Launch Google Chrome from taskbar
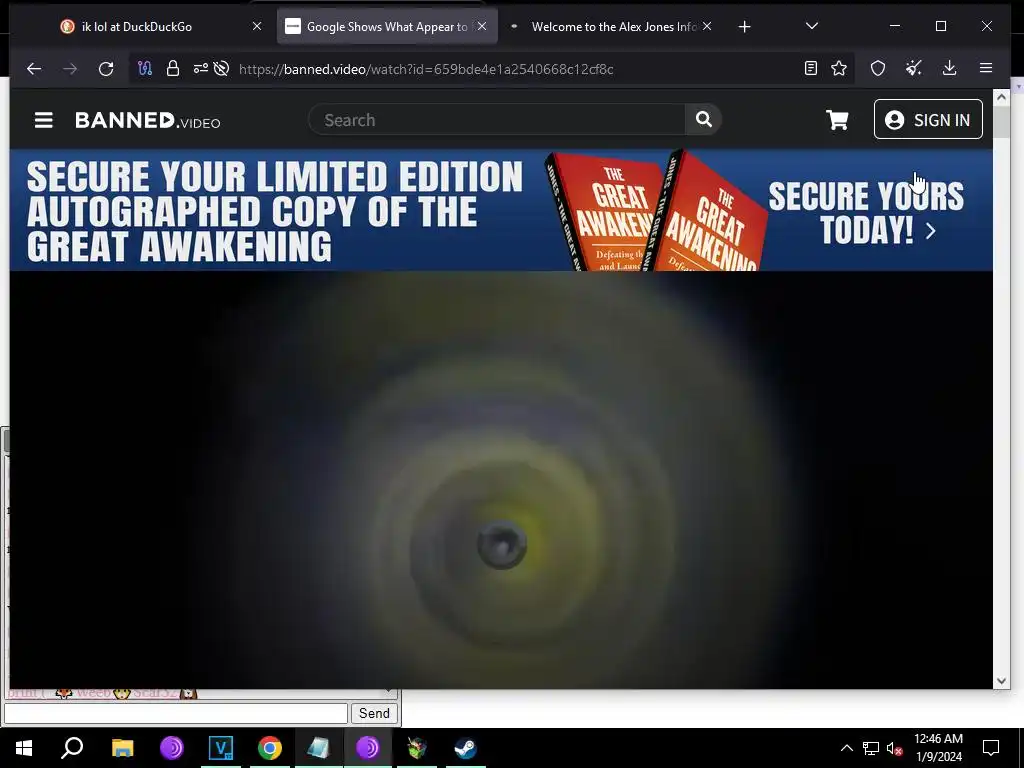This screenshot has height=768, width=1024. pyautogui.click(x=270, y=748)
